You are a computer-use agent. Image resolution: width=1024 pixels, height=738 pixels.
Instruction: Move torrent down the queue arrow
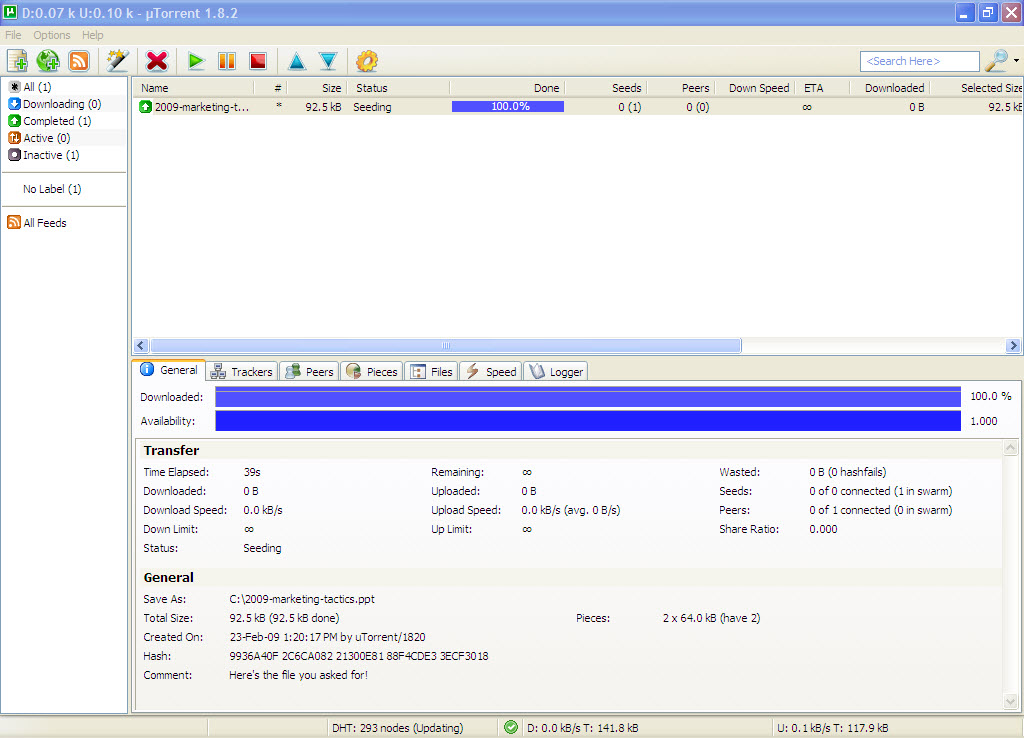[328, 61]
